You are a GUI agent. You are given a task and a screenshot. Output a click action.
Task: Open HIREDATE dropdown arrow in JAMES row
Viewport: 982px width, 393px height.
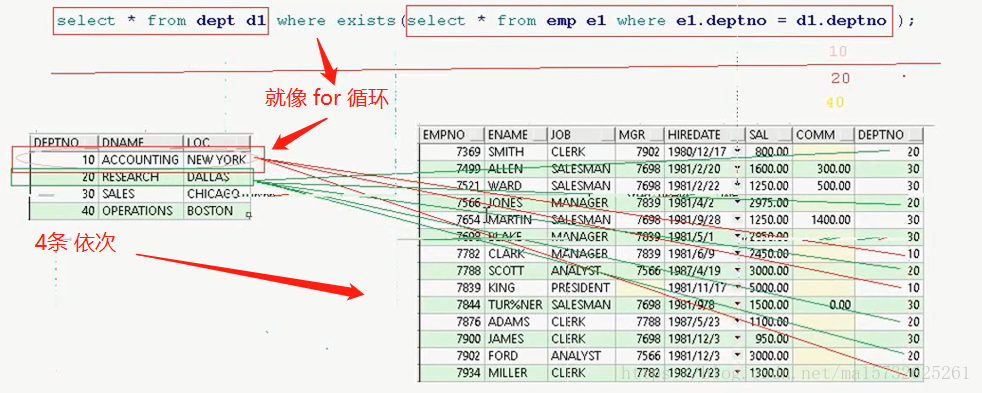[737, 339]
